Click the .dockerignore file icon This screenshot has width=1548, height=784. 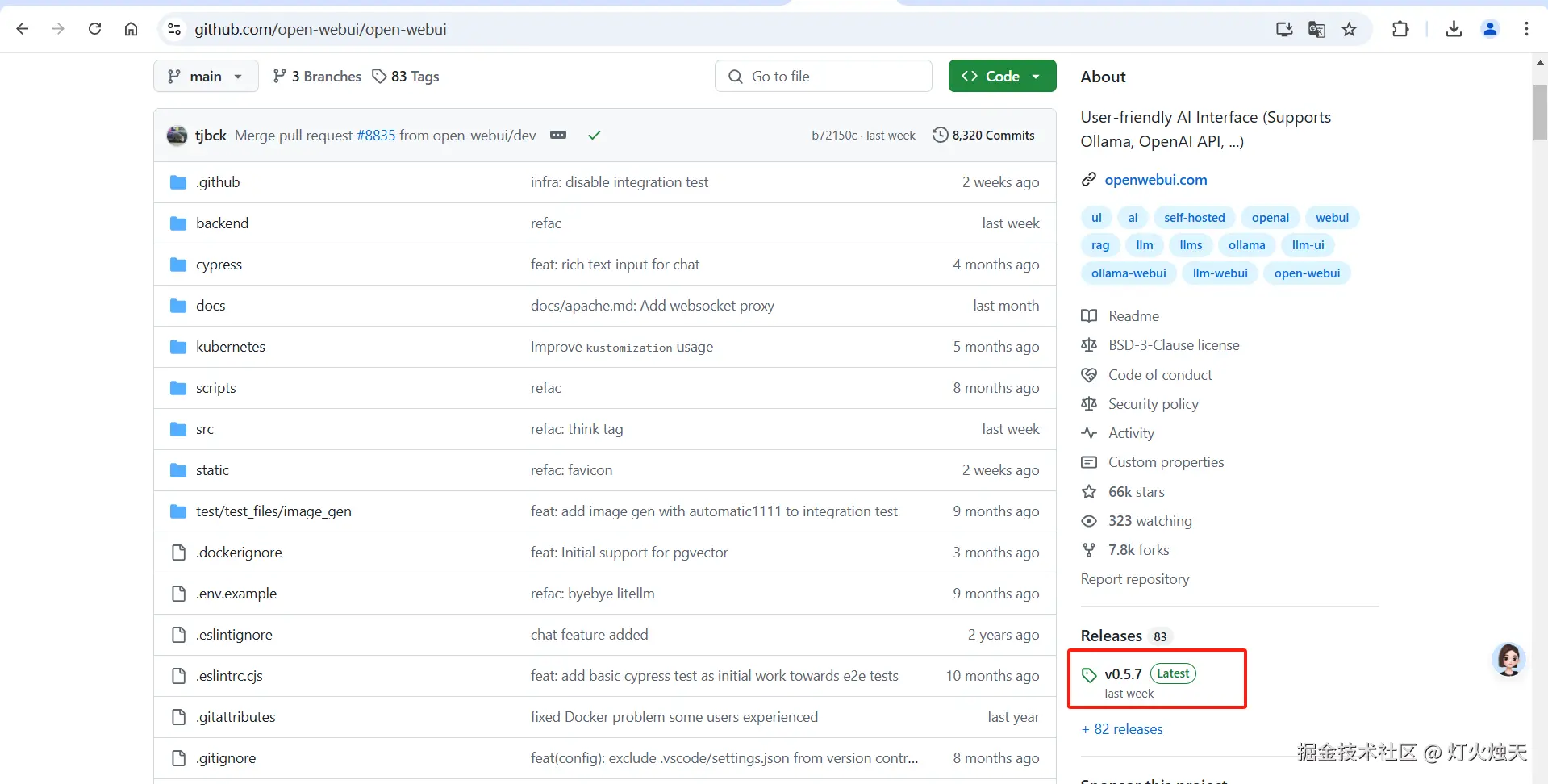pyautogui.click(x=178, y=553)
